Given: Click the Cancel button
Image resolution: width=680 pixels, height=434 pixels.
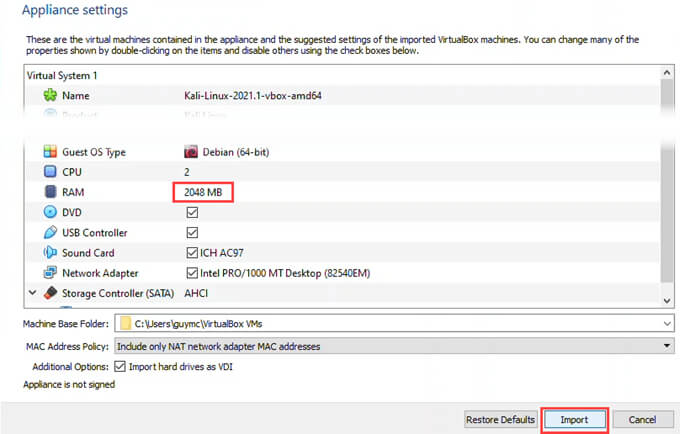Looking at the screenshot, I should pyautogui.click(x=642, y=420).
